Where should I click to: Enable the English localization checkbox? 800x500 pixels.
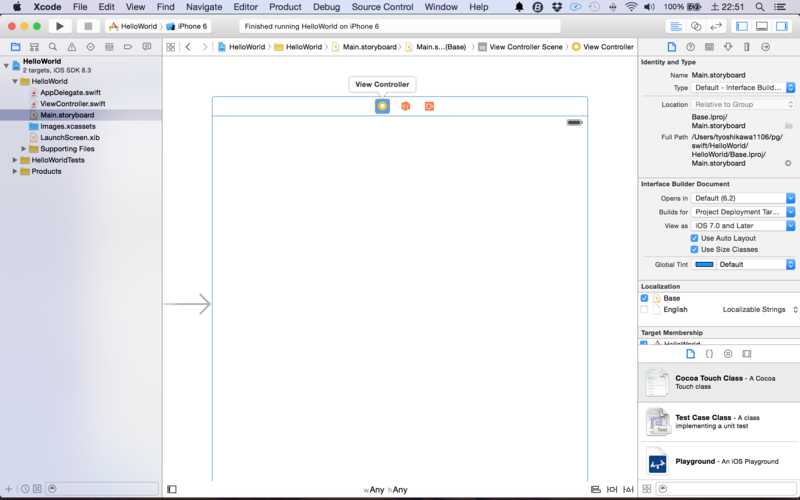(x=644, y=310)
